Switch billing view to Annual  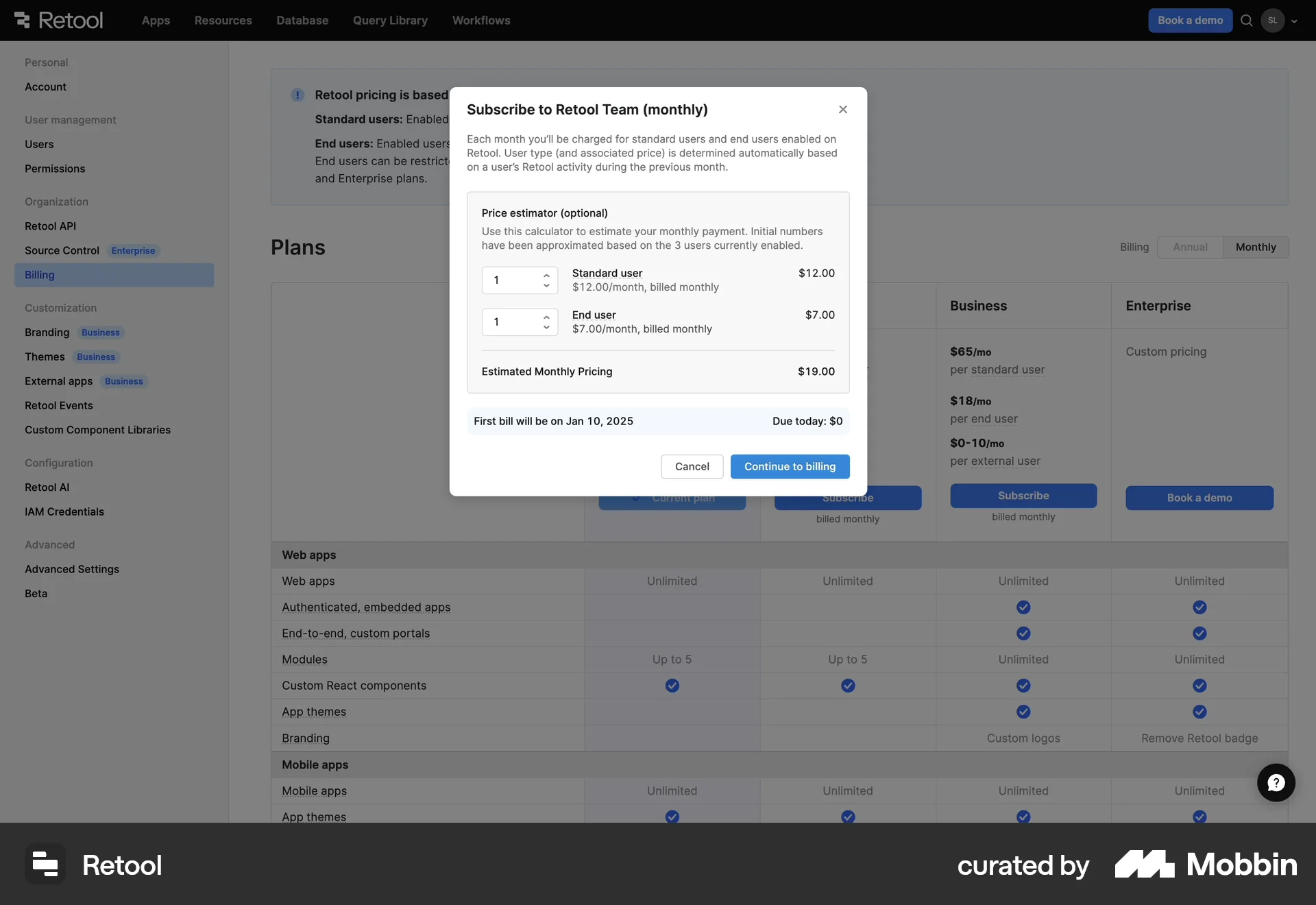pyautogui.click(x=1190, y=247)
